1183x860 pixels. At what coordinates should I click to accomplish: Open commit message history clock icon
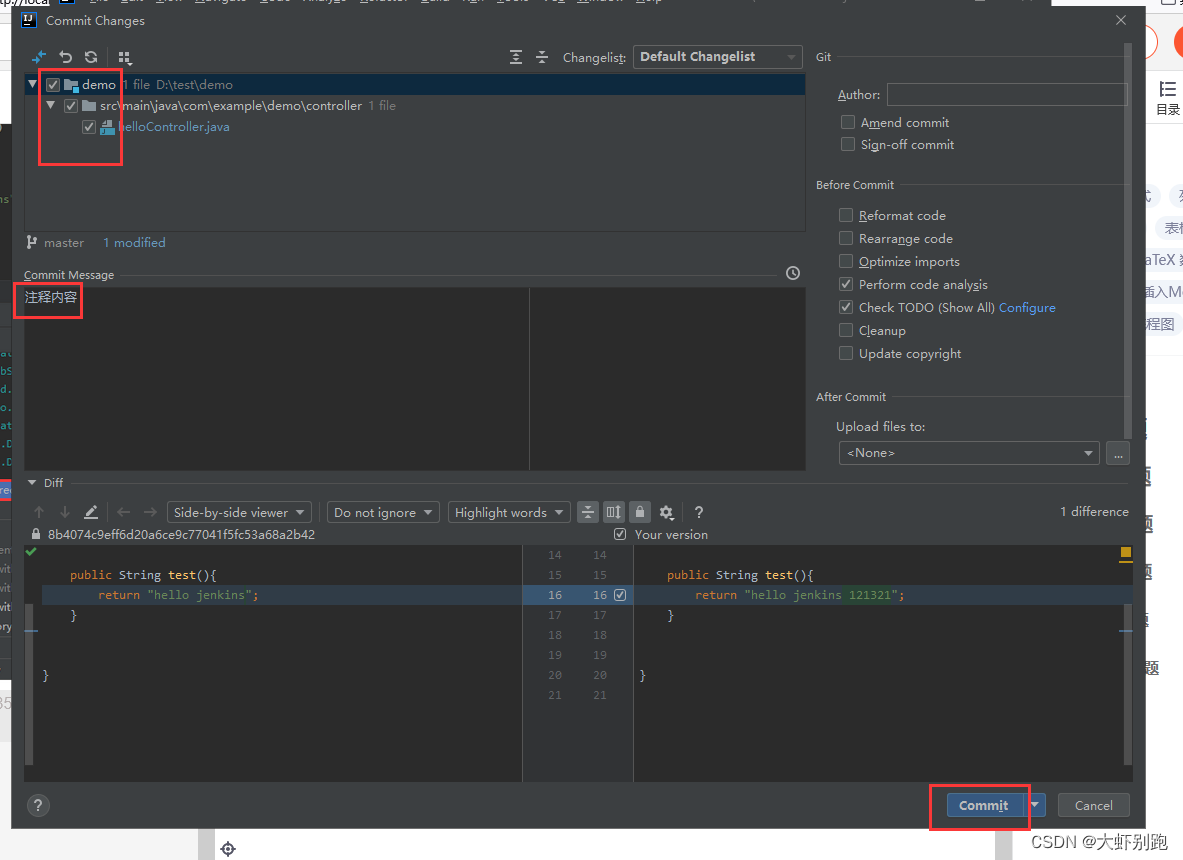pos(793,273)
